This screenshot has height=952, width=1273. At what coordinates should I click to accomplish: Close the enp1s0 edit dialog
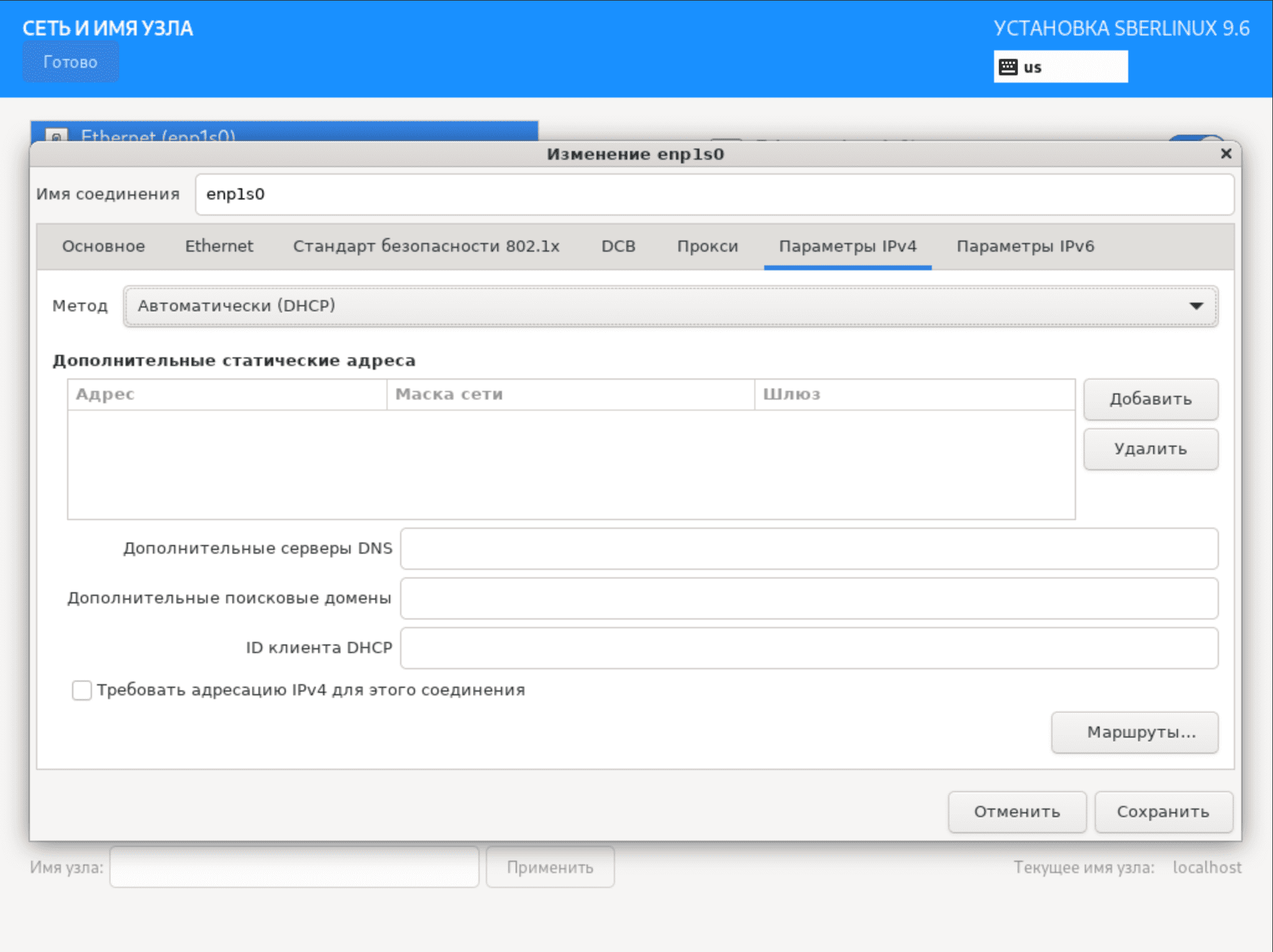pos(1226,153)
